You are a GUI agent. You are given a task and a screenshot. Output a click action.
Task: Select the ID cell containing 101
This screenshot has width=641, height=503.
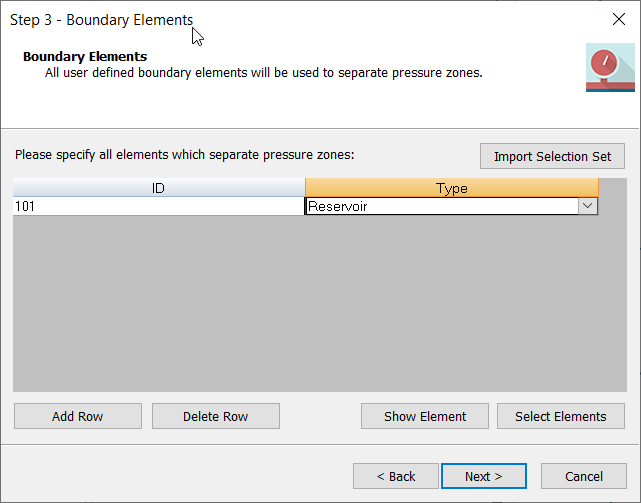pos(158,206)
